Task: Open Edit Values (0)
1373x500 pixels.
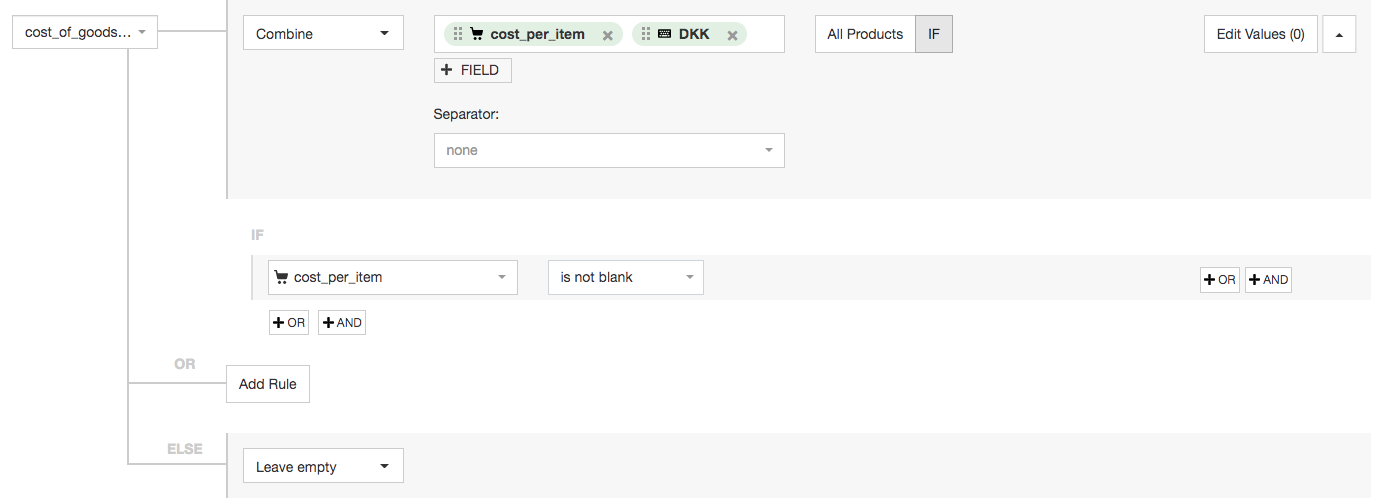Action: click(1260, 34)
